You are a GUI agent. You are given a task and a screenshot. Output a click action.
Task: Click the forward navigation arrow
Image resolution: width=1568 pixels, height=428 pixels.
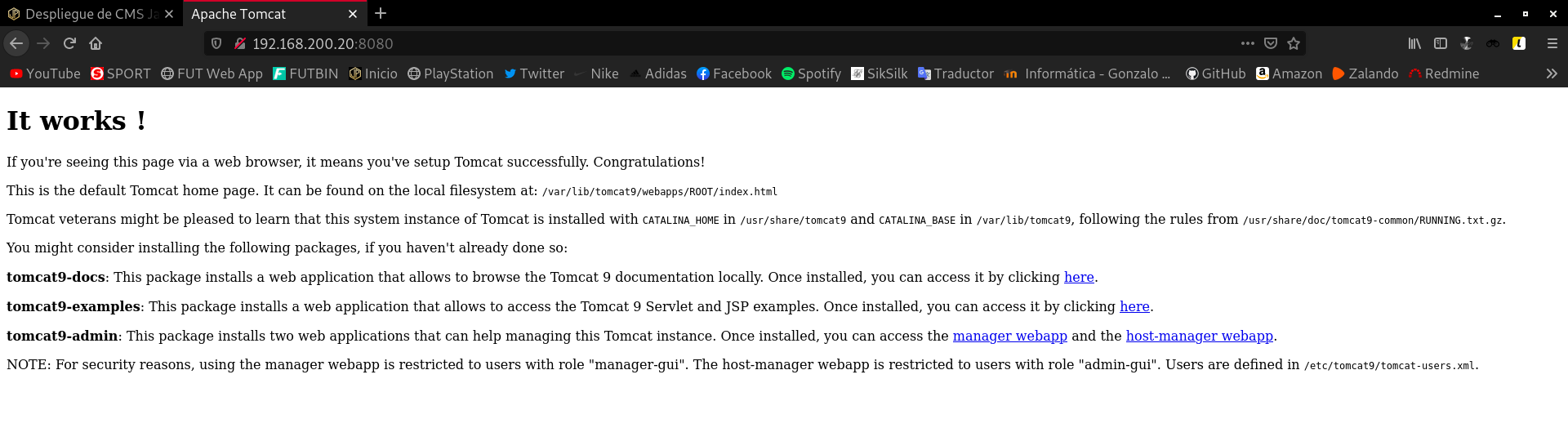[43, 43]
